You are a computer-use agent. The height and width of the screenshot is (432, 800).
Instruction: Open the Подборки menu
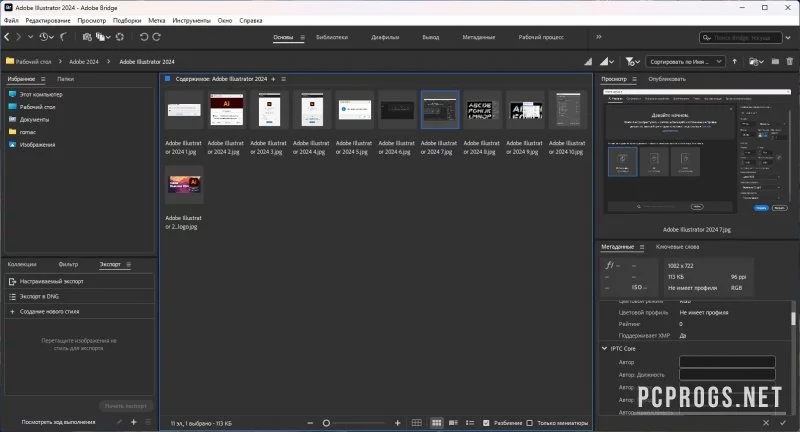[127, 20]
